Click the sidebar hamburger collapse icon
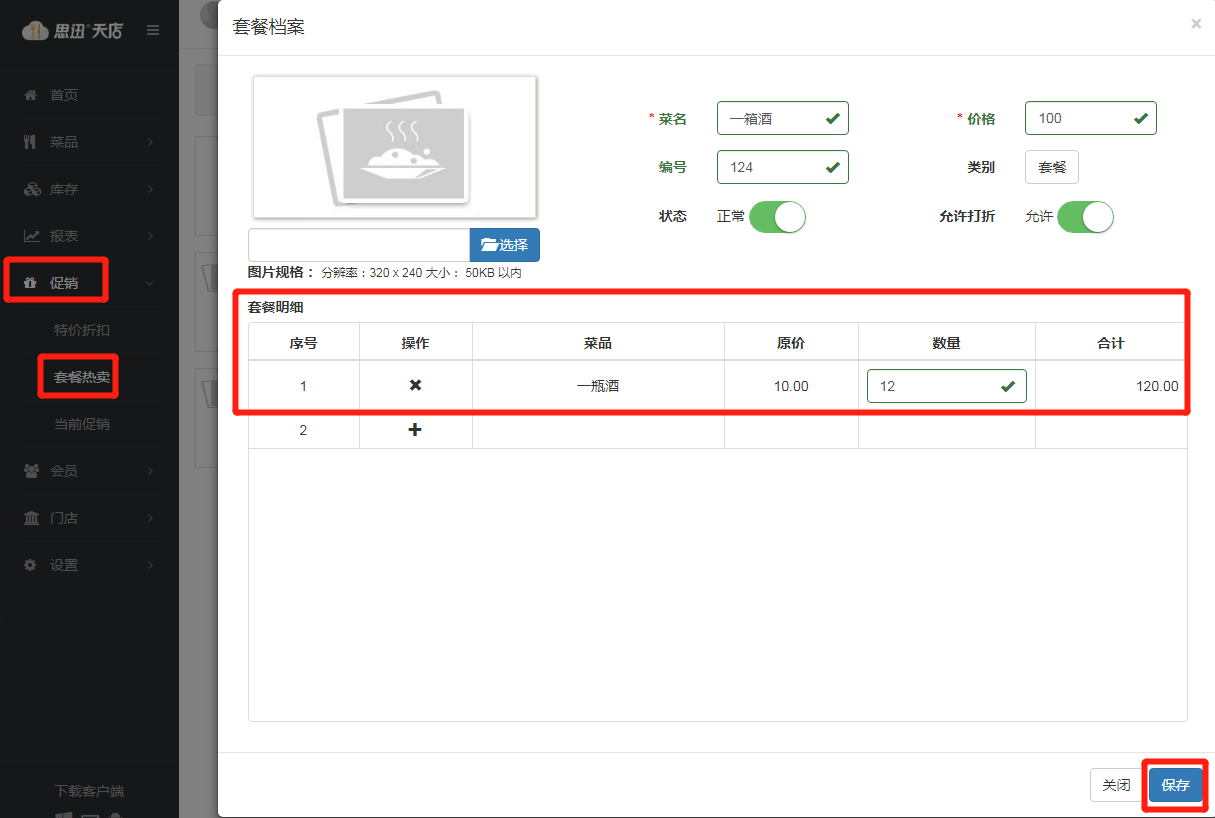The image size is (1215, 818). tap(153, 29)
